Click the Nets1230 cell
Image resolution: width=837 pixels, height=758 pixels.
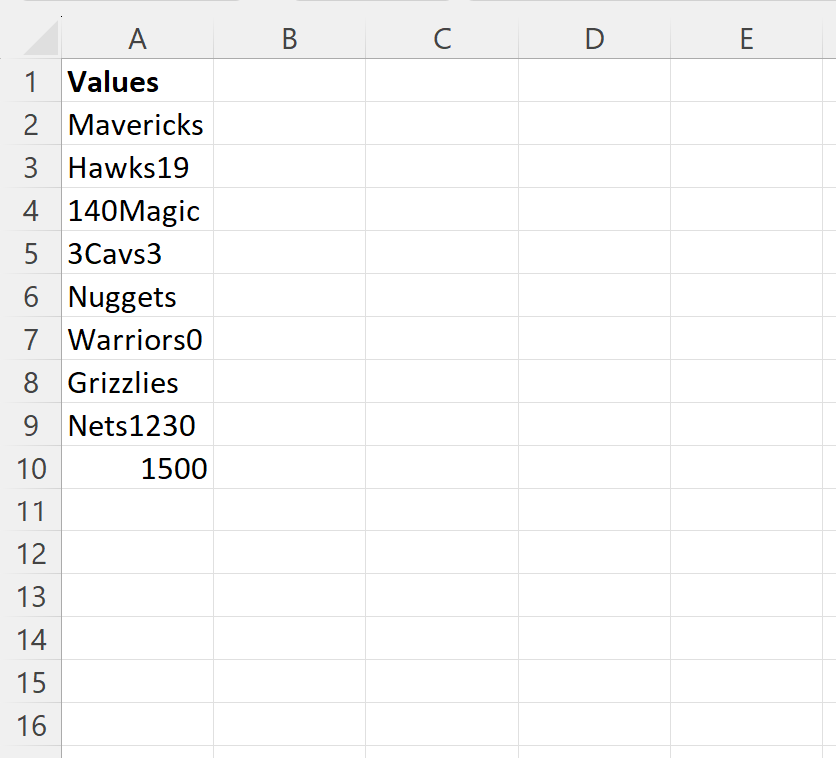pyautogui.click(x=137, y=426)
